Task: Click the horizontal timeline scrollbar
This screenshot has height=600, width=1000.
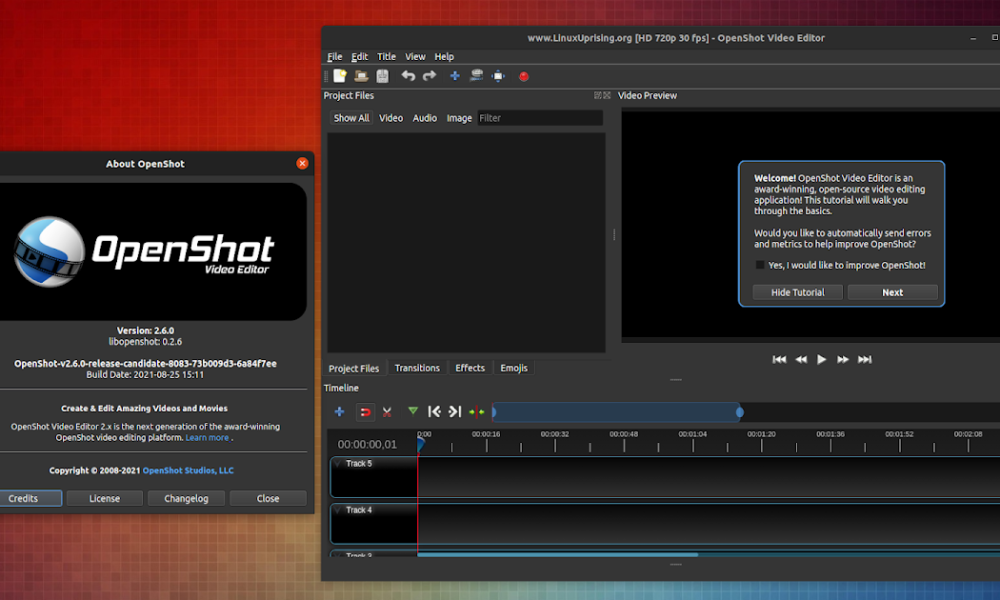Action: tap(558, 555)
